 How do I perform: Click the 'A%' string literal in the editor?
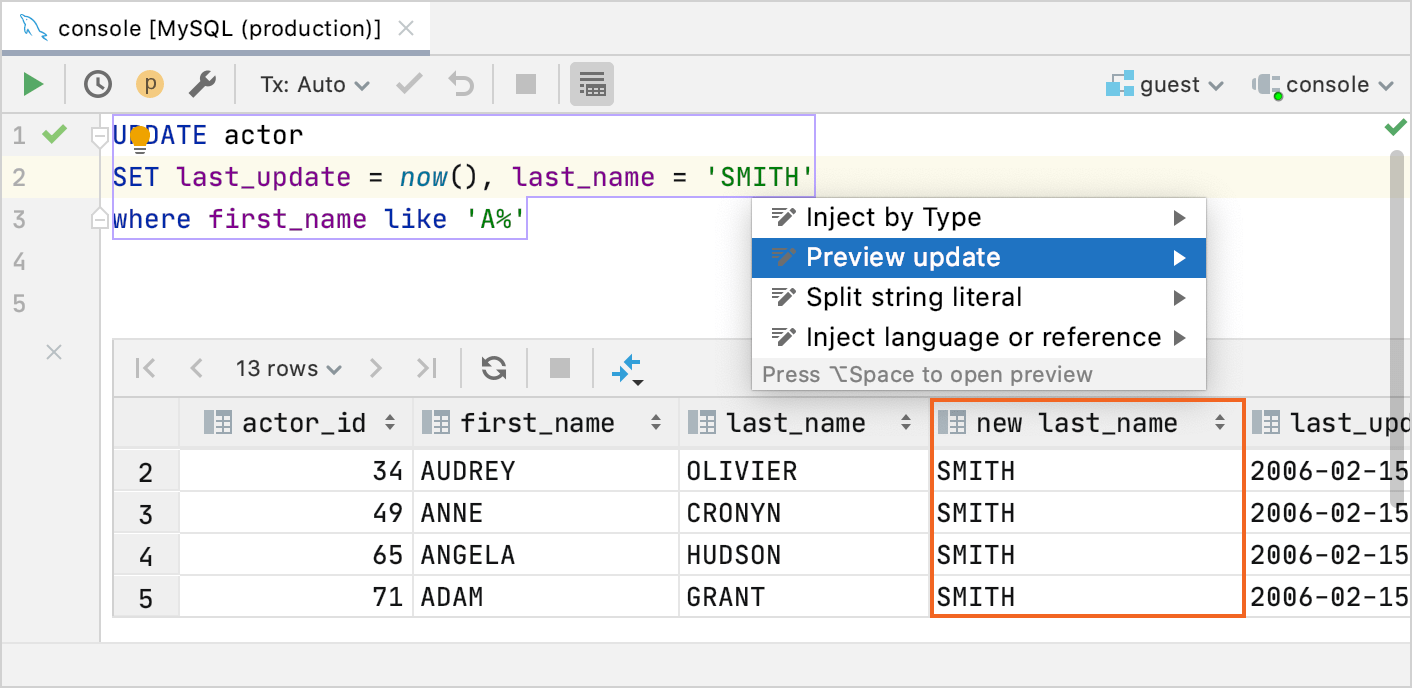coord(496,219)
